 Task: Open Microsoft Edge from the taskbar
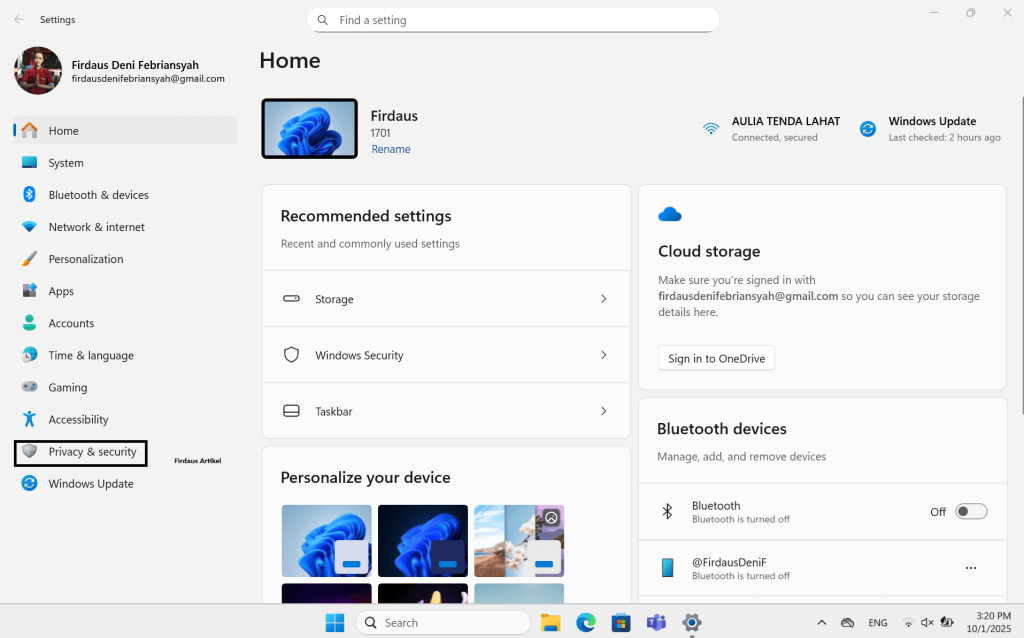pyautogui.click(x=585, y=623)
